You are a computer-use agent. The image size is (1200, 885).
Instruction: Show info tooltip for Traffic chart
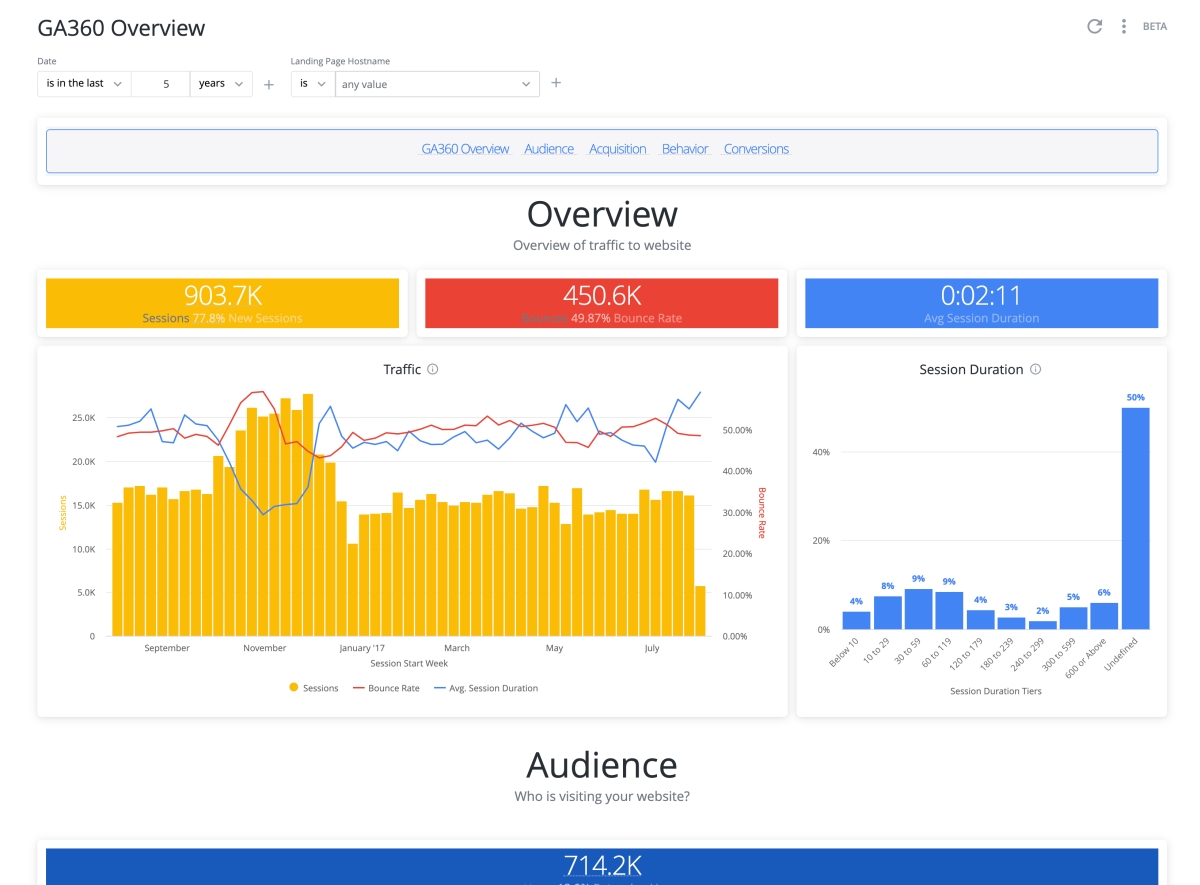click(433, 369)
